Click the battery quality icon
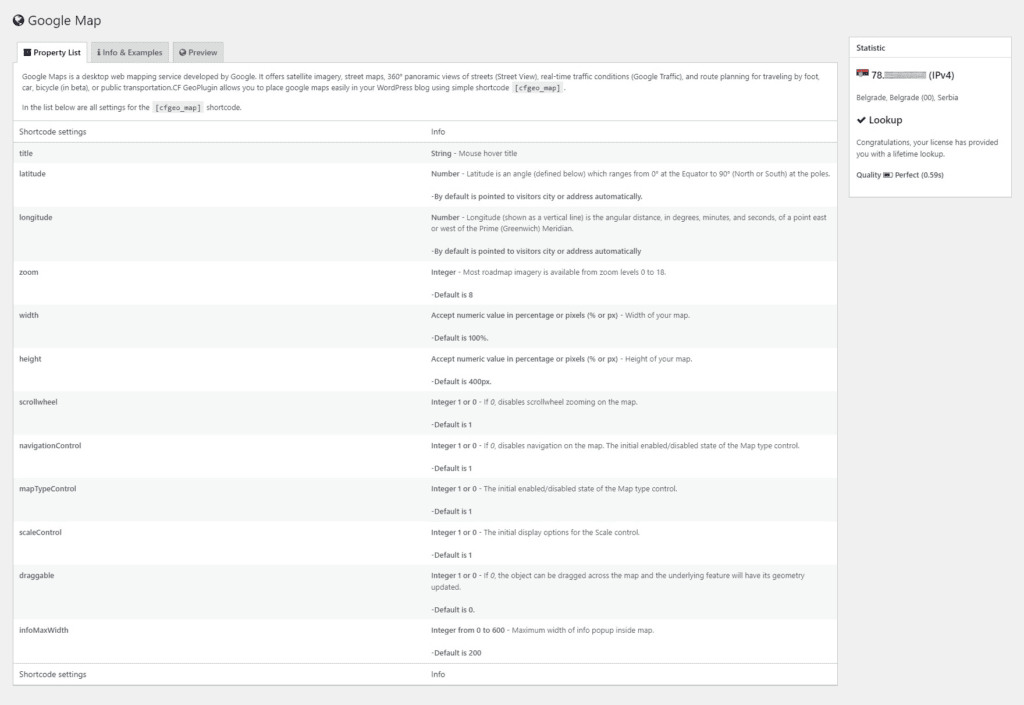This screenshot has width=1024, height=705. pyautogui.click(x=888, y=175)
